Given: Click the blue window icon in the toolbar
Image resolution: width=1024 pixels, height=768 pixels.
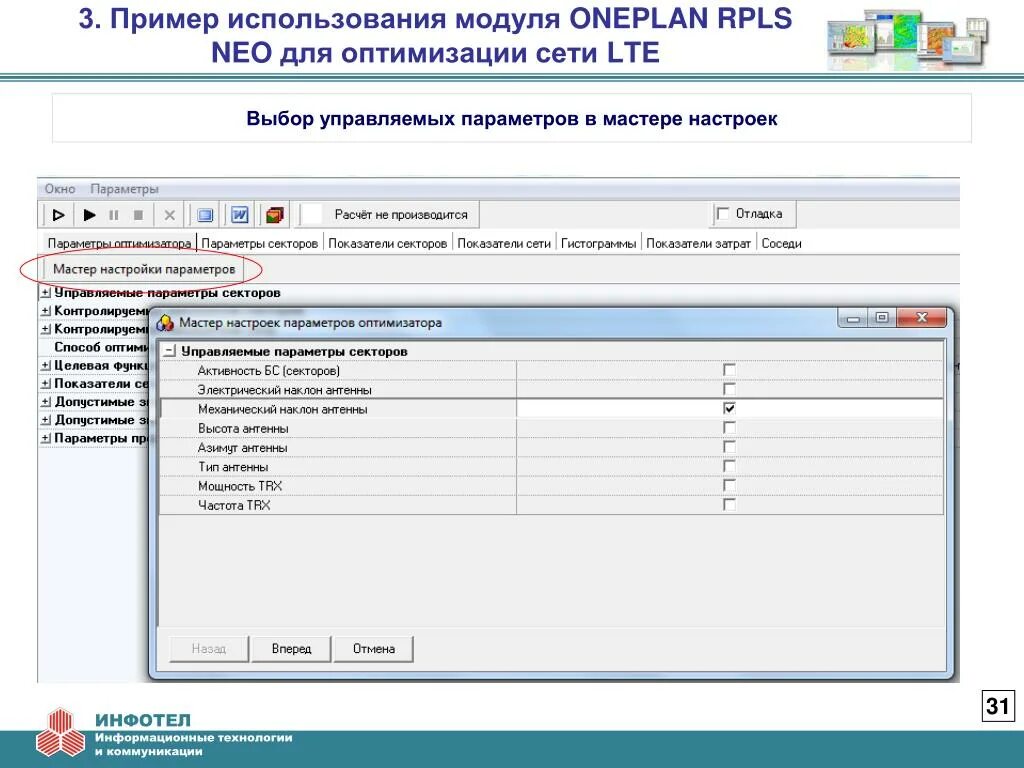Looking at the screenshot, I should tap(205, 214).
